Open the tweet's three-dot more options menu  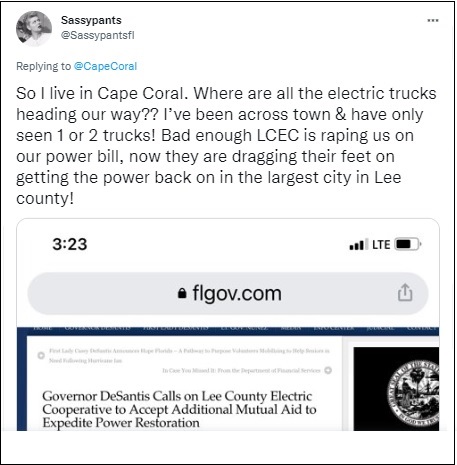433,20
